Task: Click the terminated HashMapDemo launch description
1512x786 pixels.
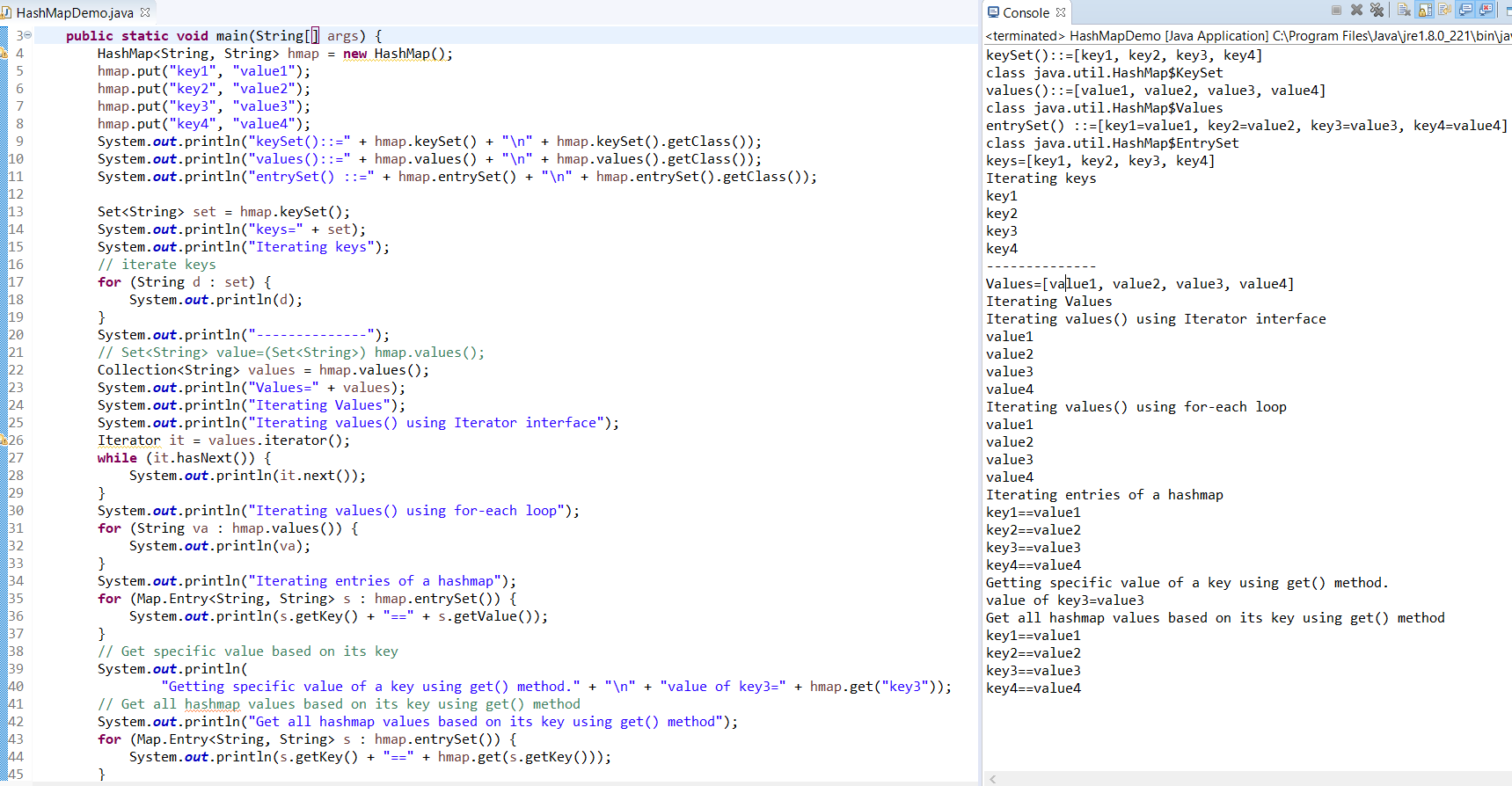Action: point(1248,36)
